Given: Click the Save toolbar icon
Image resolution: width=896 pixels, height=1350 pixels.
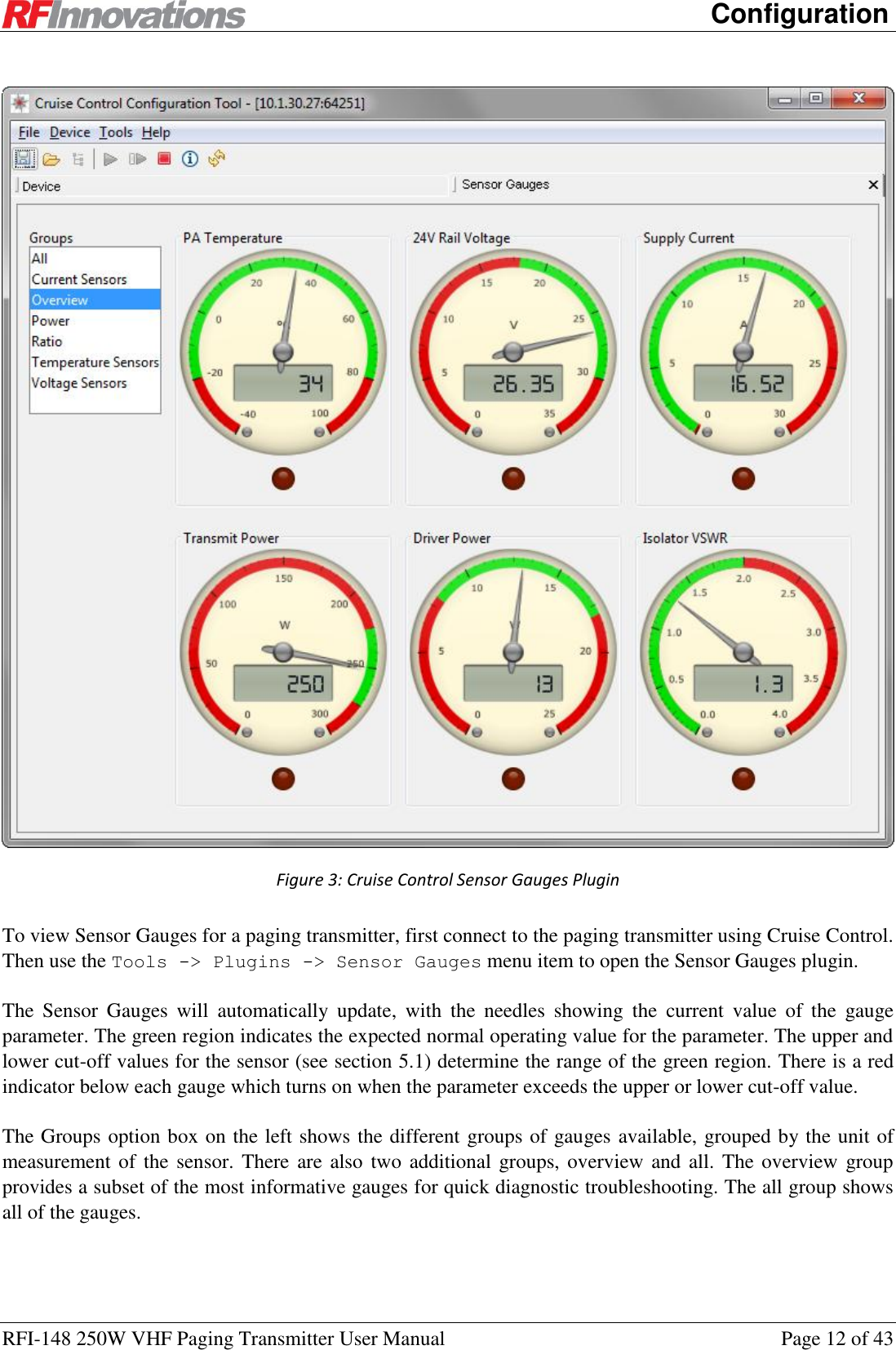Looking at the screenshot, I should click(x=24, y=158).
